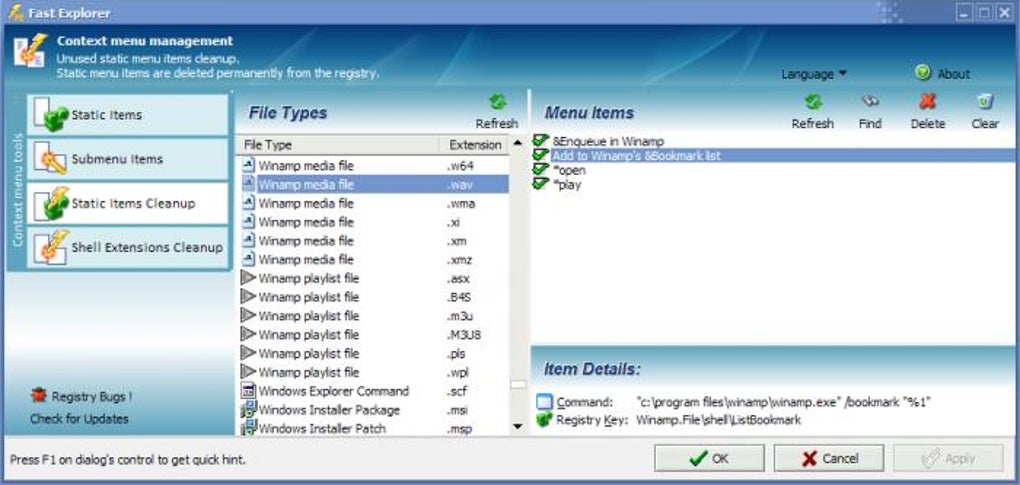Select the Winamp playlist file .asx row

coord(373,279)
